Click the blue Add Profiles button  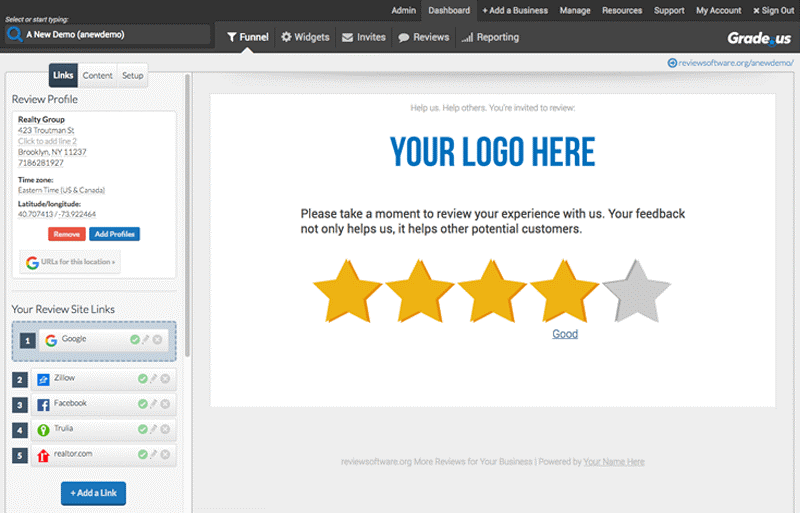[x=114, y=234]
